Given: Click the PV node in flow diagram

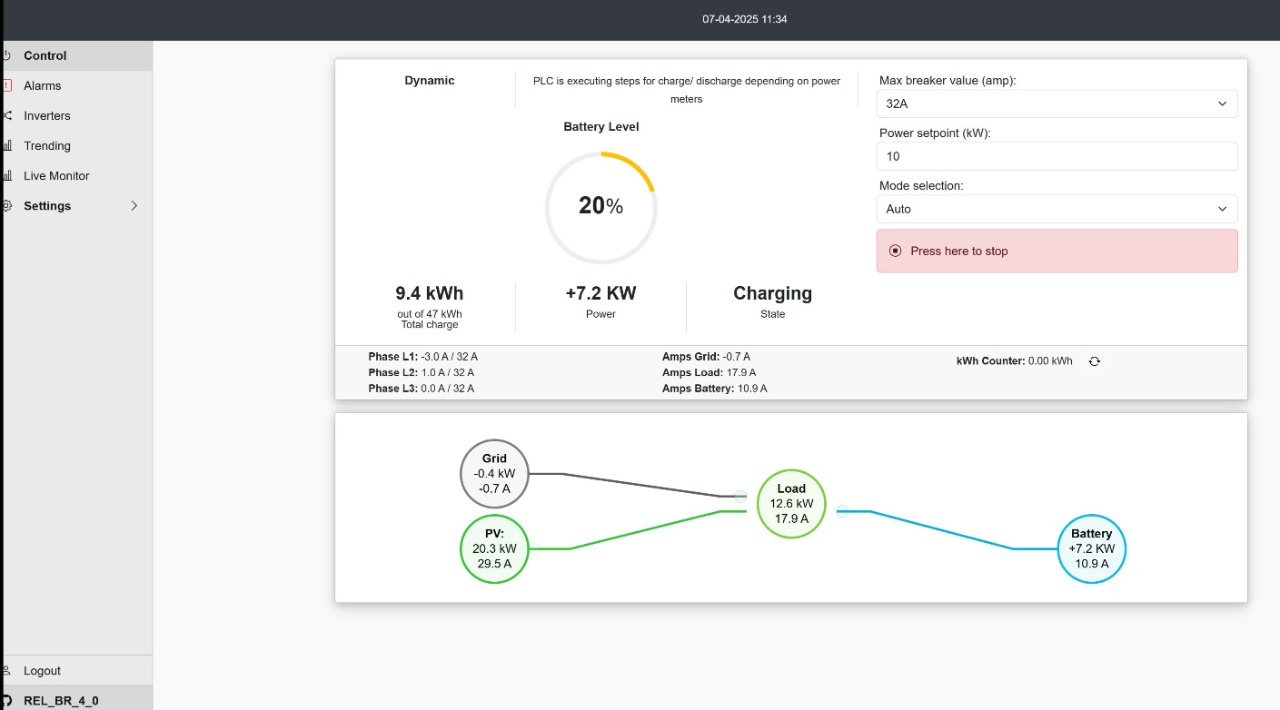Looking at the screenshot, I should coord(494,549).
